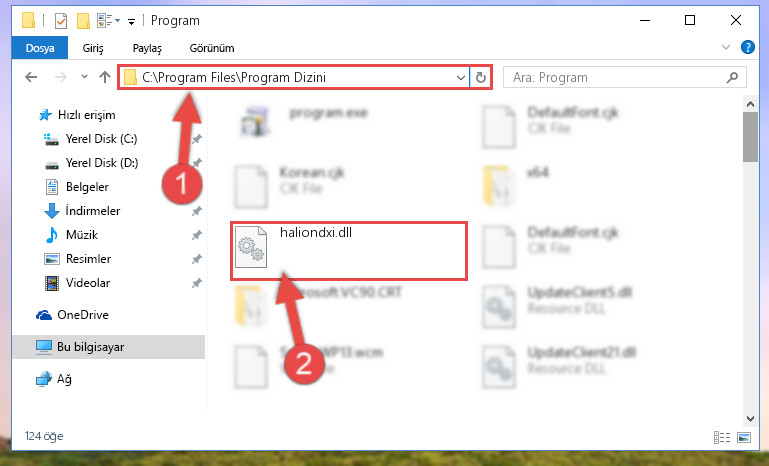769x466 pixels.
Task: Toggle pin next to Videolar
Action: pyautogui.click(x=197, y=283)
